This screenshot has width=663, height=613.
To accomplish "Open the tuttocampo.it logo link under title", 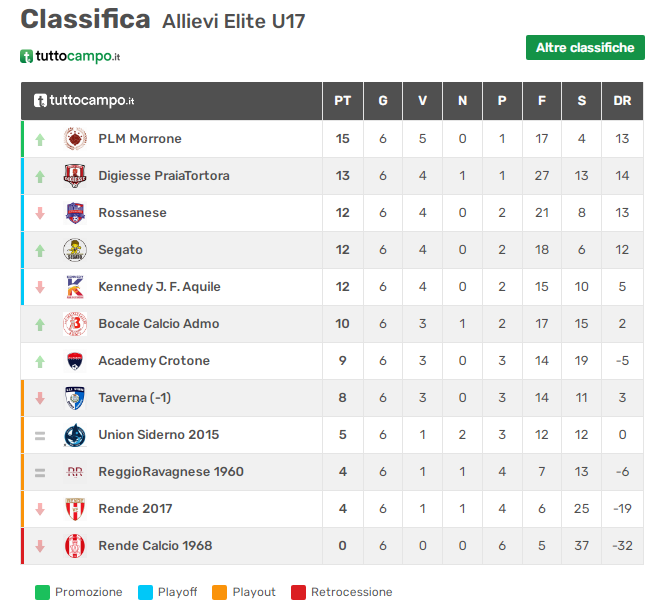I will (70, 56).
